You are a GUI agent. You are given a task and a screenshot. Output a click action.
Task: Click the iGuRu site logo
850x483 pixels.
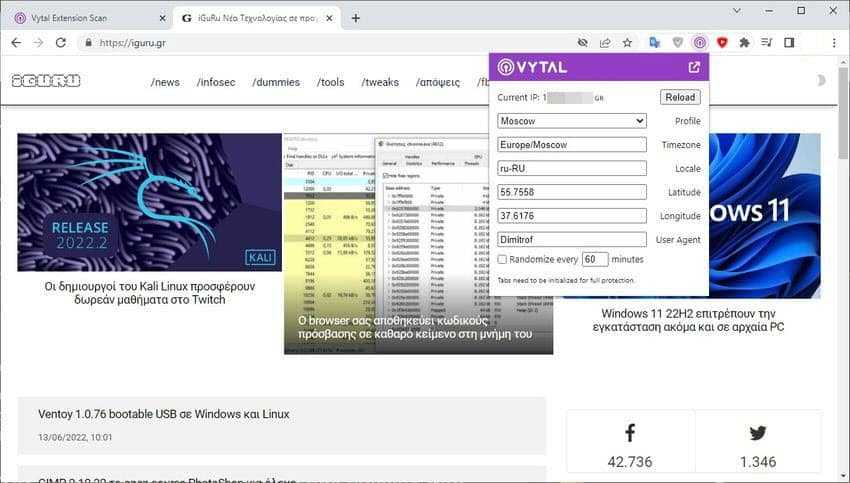tap(46, 81)
